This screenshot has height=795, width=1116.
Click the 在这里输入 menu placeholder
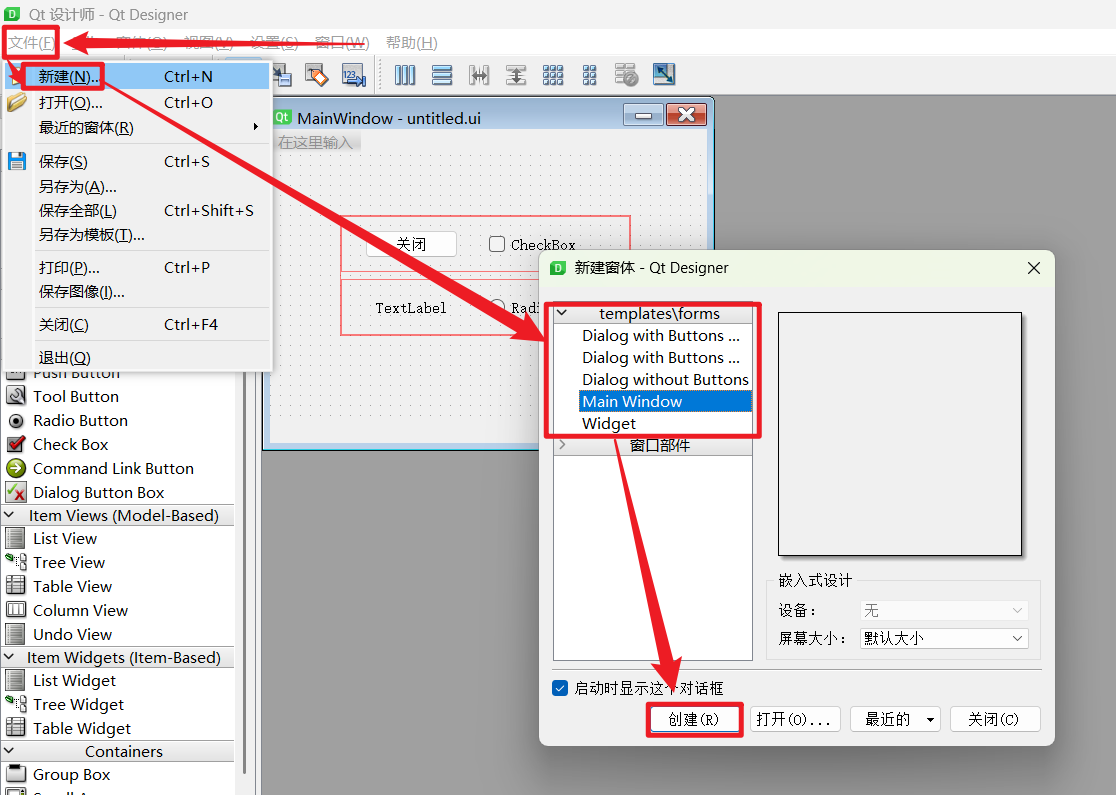315,142
